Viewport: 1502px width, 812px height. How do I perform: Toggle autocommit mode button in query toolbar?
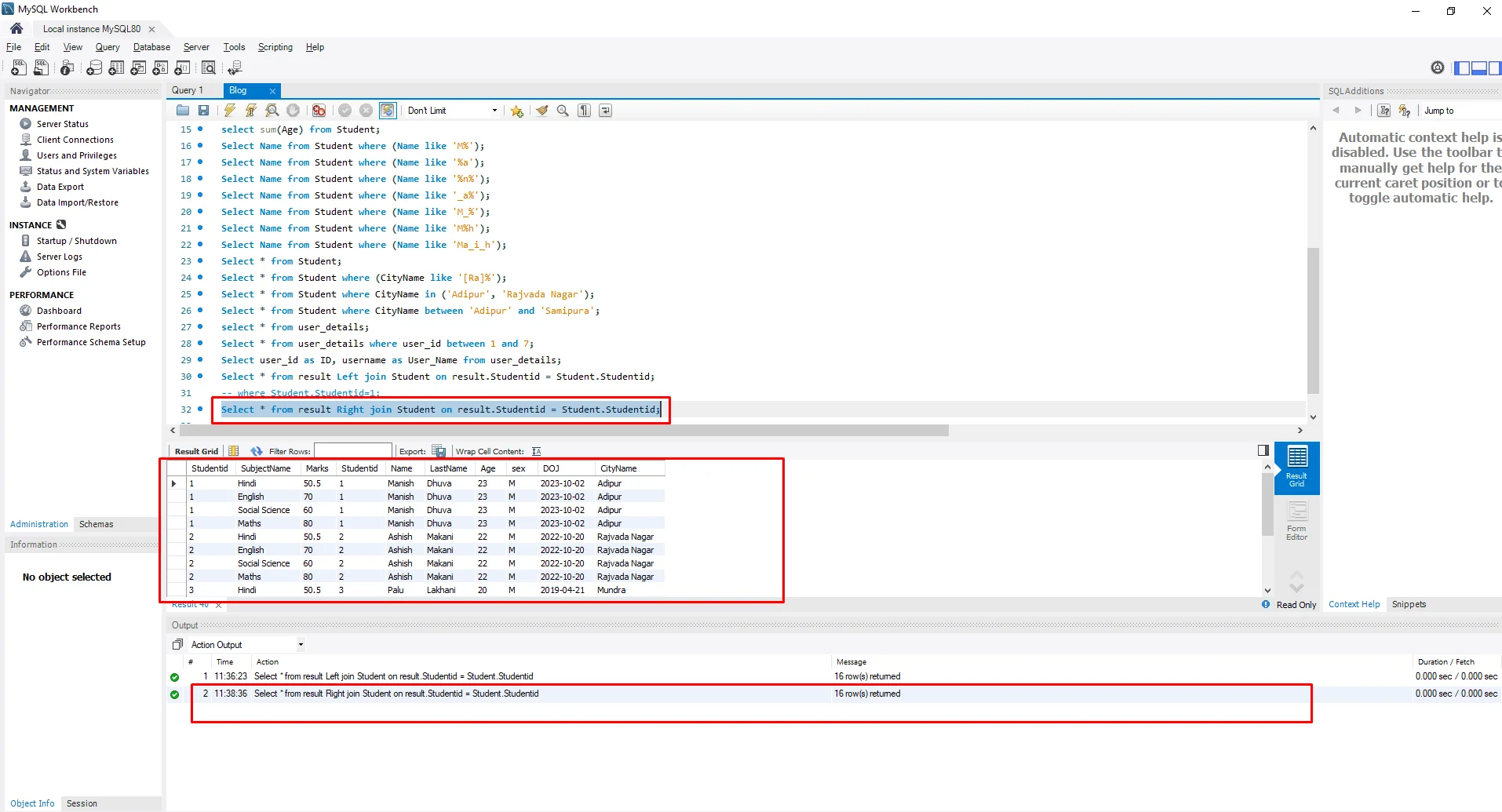388,111
